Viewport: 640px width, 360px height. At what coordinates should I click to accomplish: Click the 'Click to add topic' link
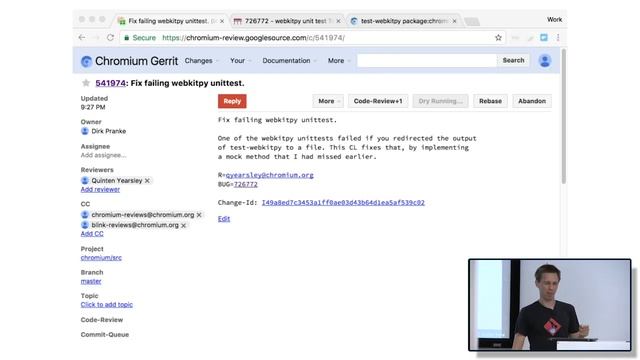coord(107,305)
